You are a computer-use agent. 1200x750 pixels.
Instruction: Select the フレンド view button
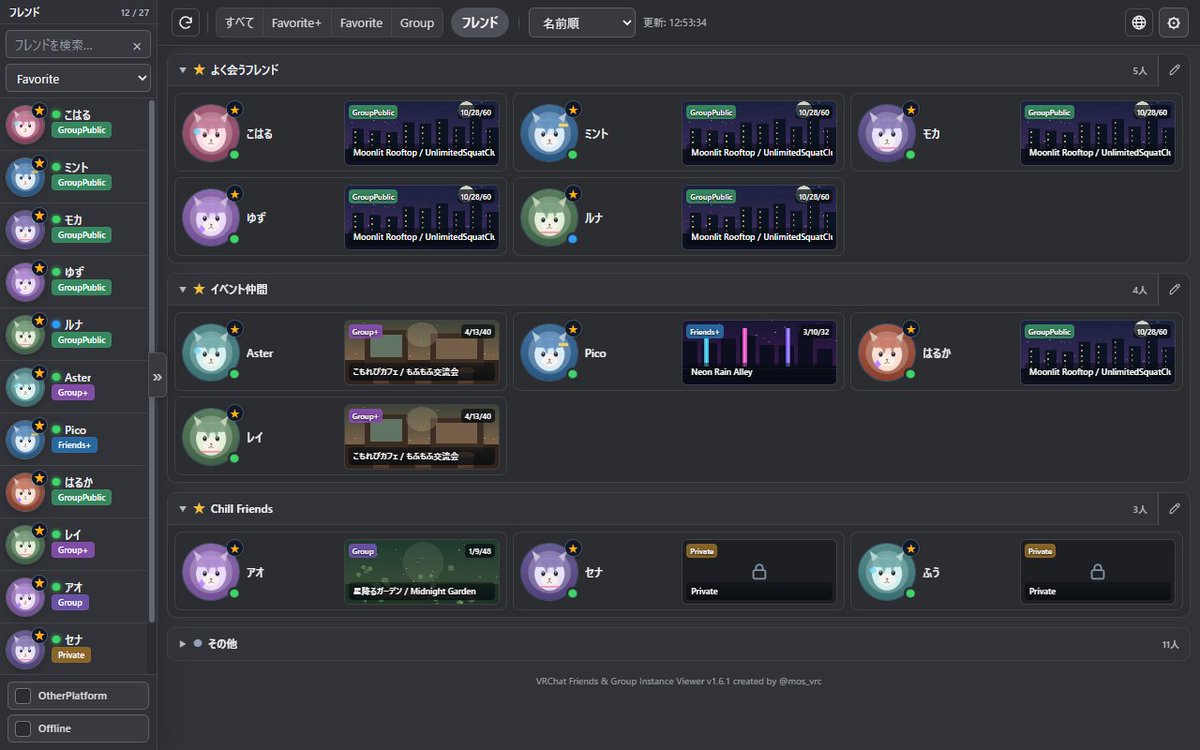click(480, 23)
